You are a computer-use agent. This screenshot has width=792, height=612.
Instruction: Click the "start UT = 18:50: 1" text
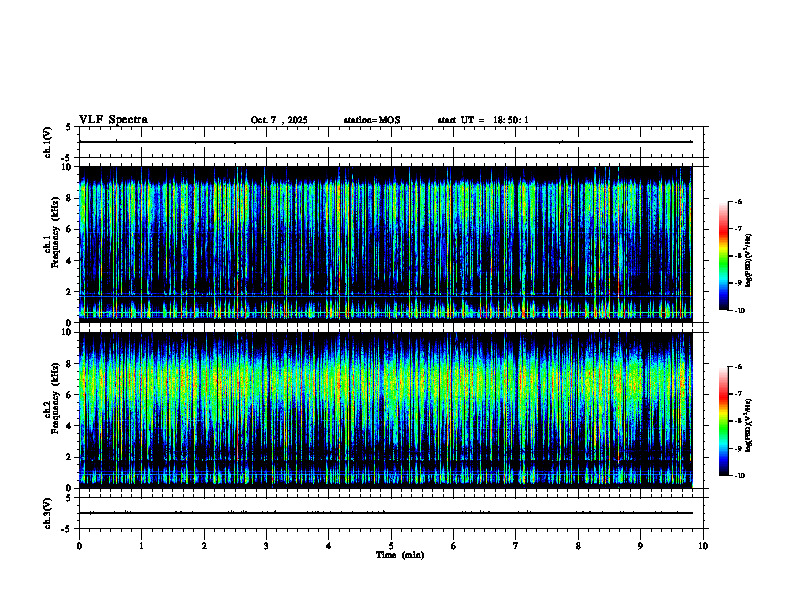click(x=483, y=120)
